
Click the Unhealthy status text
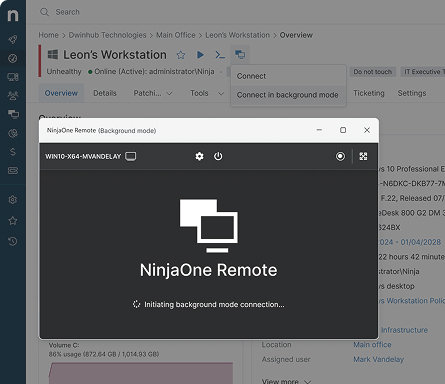tap(64, 72)
